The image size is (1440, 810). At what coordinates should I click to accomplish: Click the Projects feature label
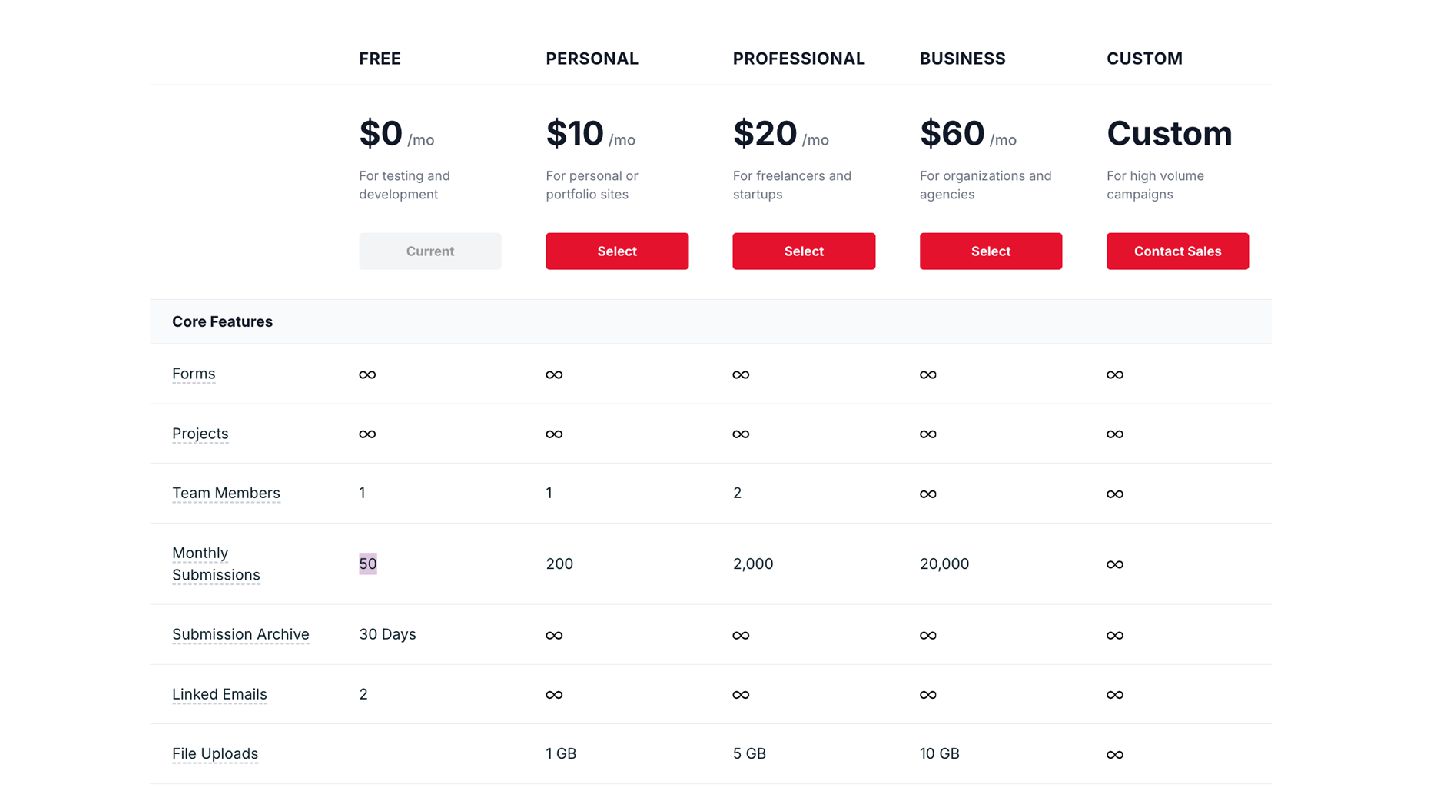click(200, 434)
